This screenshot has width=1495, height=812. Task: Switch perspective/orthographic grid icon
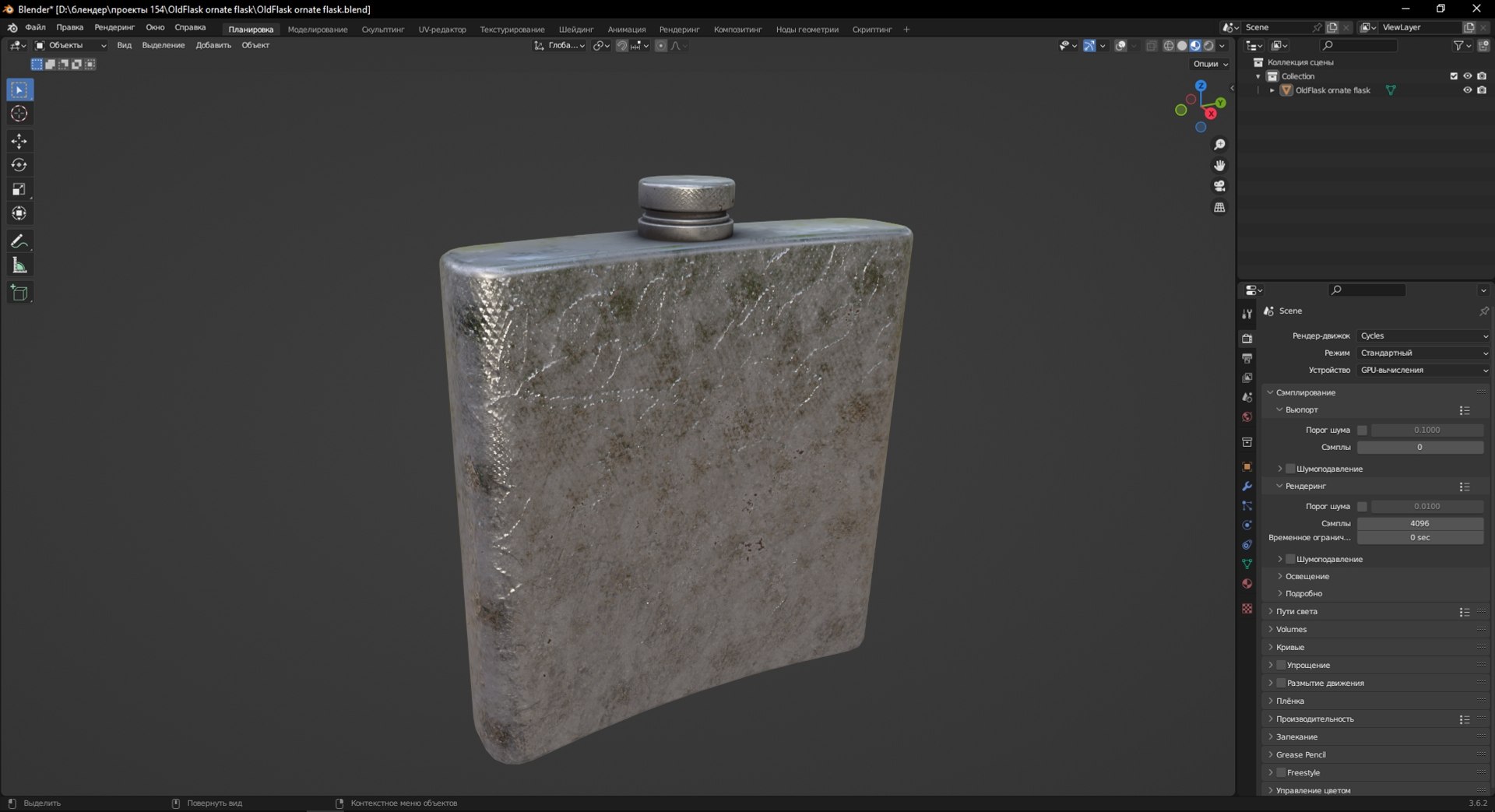[1219, 207]
